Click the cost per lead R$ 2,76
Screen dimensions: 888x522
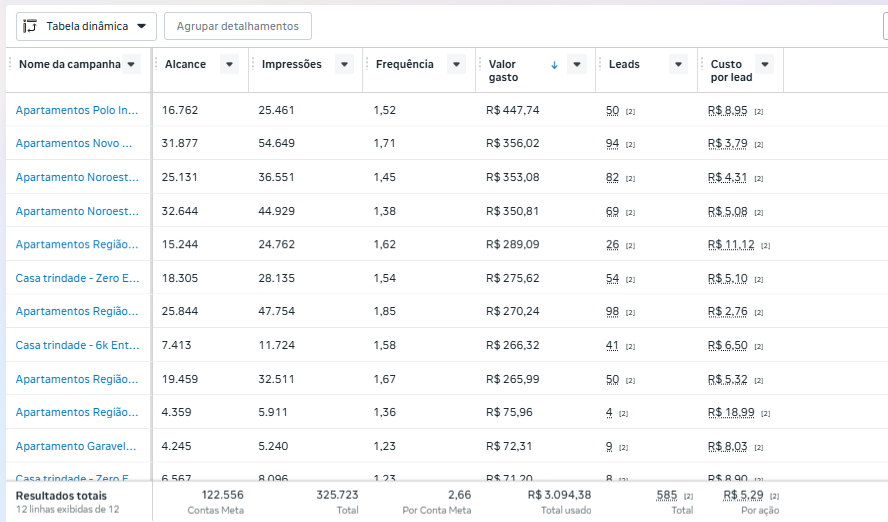(x=728, y=311)
